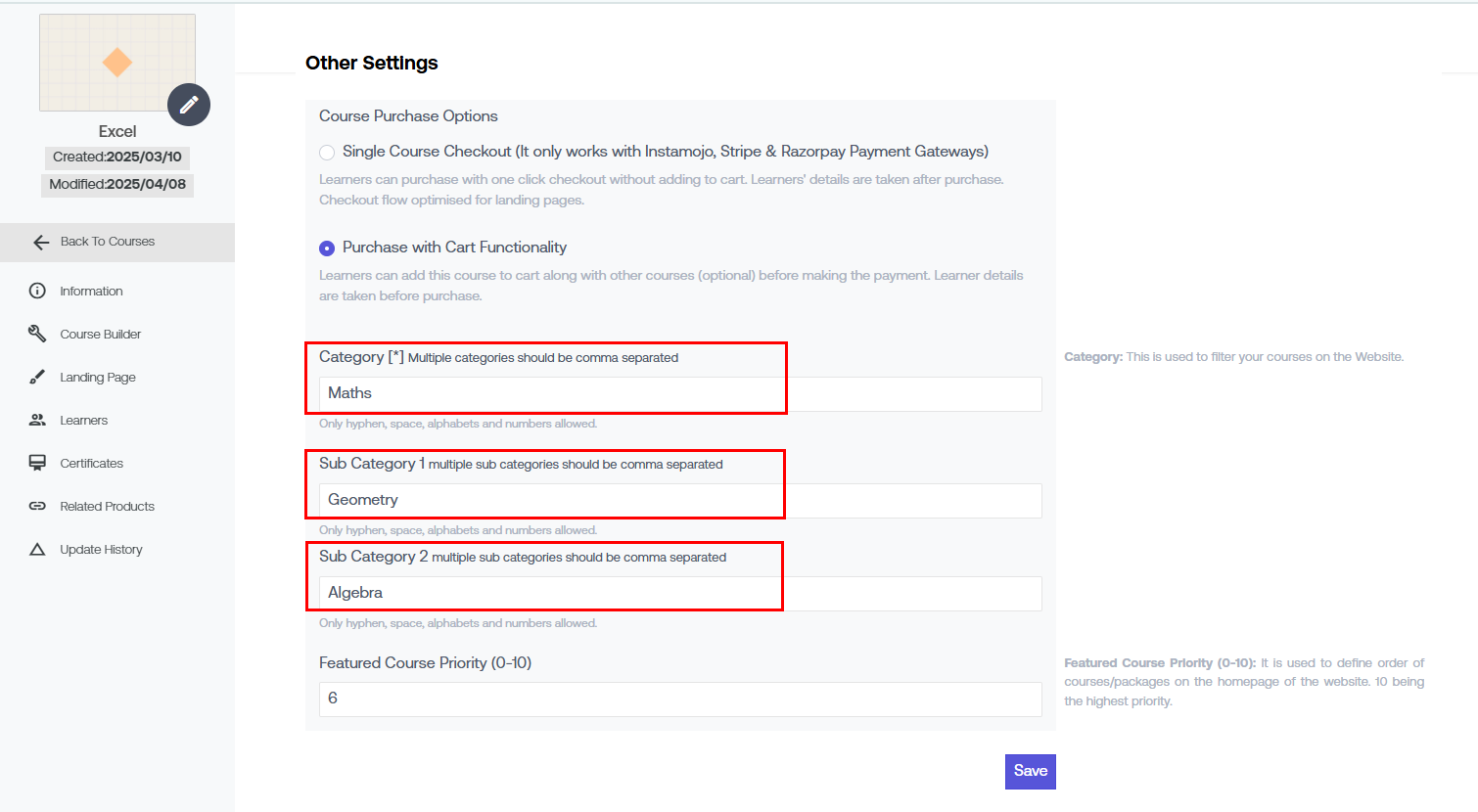The width and height of the screenshot is (1478, 812).
Task: Click the Learners people icon
Action: point(37,420)
